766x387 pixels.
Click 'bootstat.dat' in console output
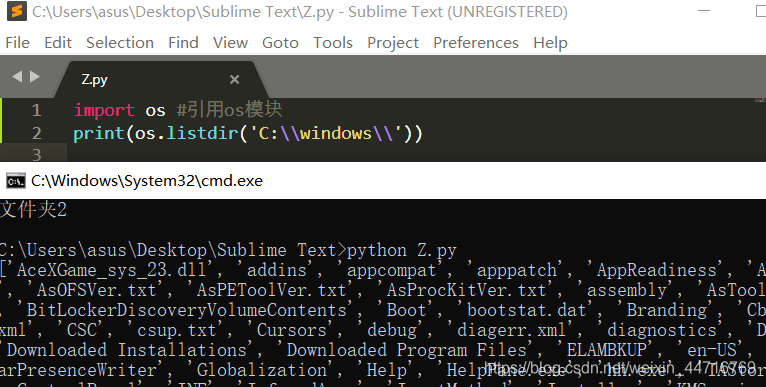[526, 310]
